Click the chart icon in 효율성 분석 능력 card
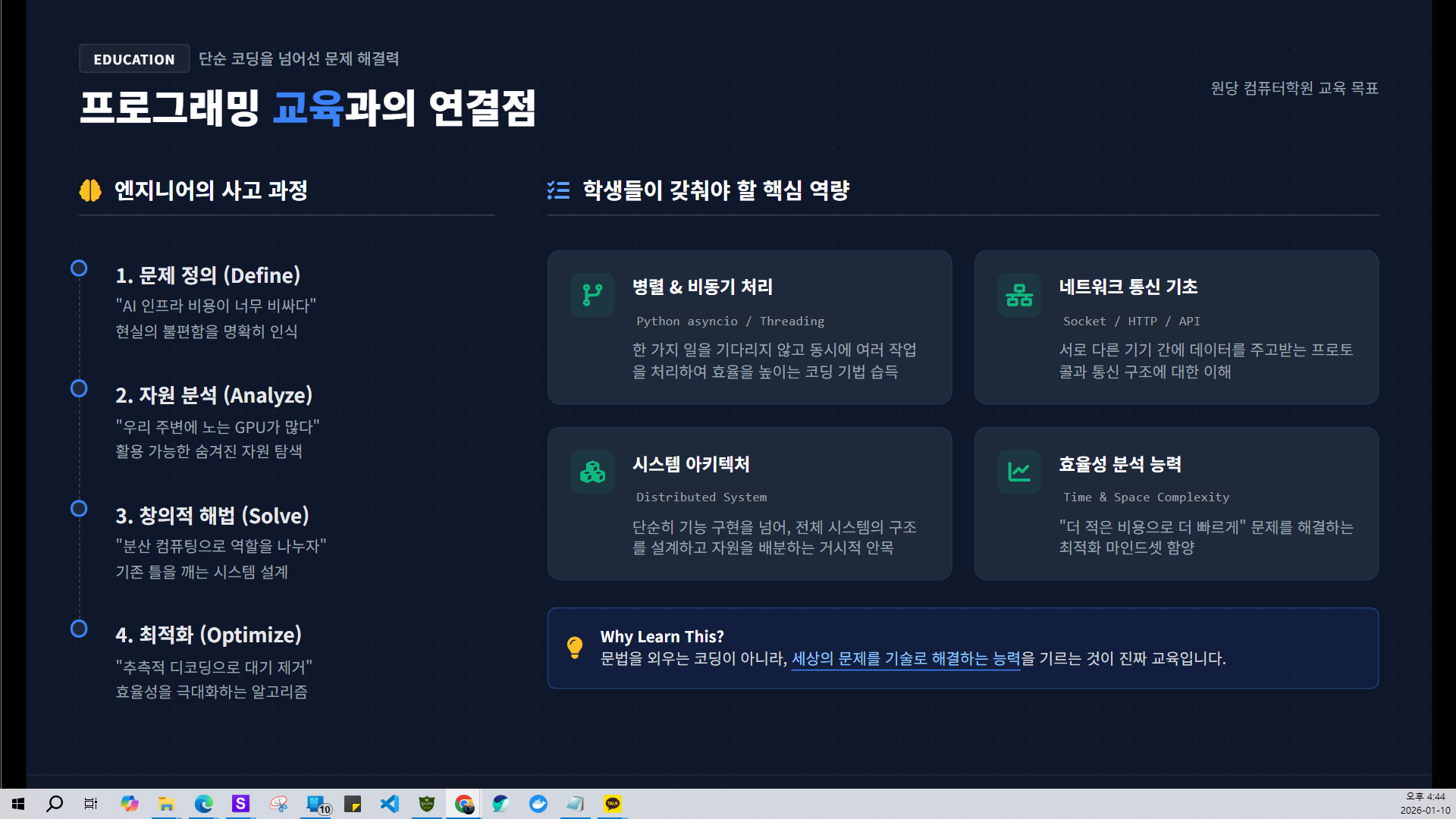This screenshot has width=1456, height=819. [1019, 472]
